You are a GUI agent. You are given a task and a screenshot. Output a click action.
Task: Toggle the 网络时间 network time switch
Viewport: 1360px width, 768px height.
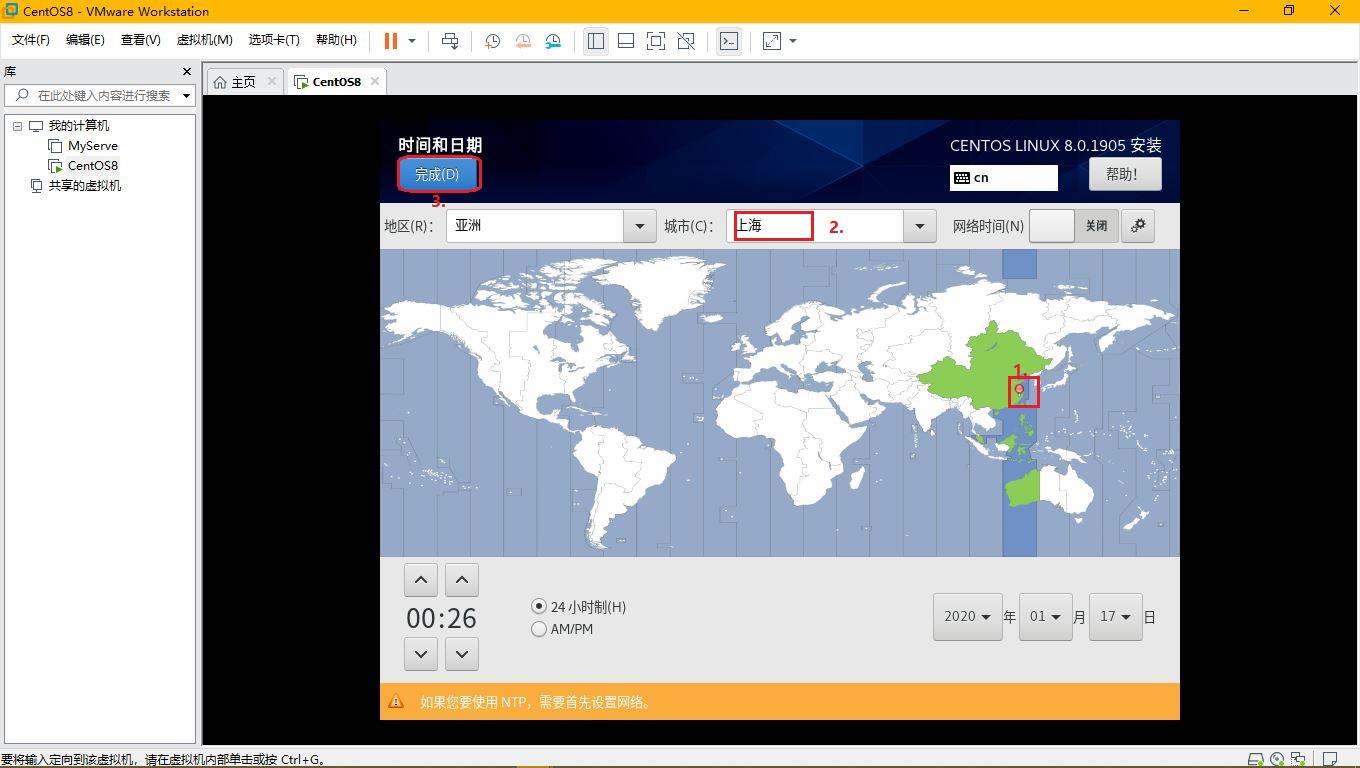[1074, 226]
